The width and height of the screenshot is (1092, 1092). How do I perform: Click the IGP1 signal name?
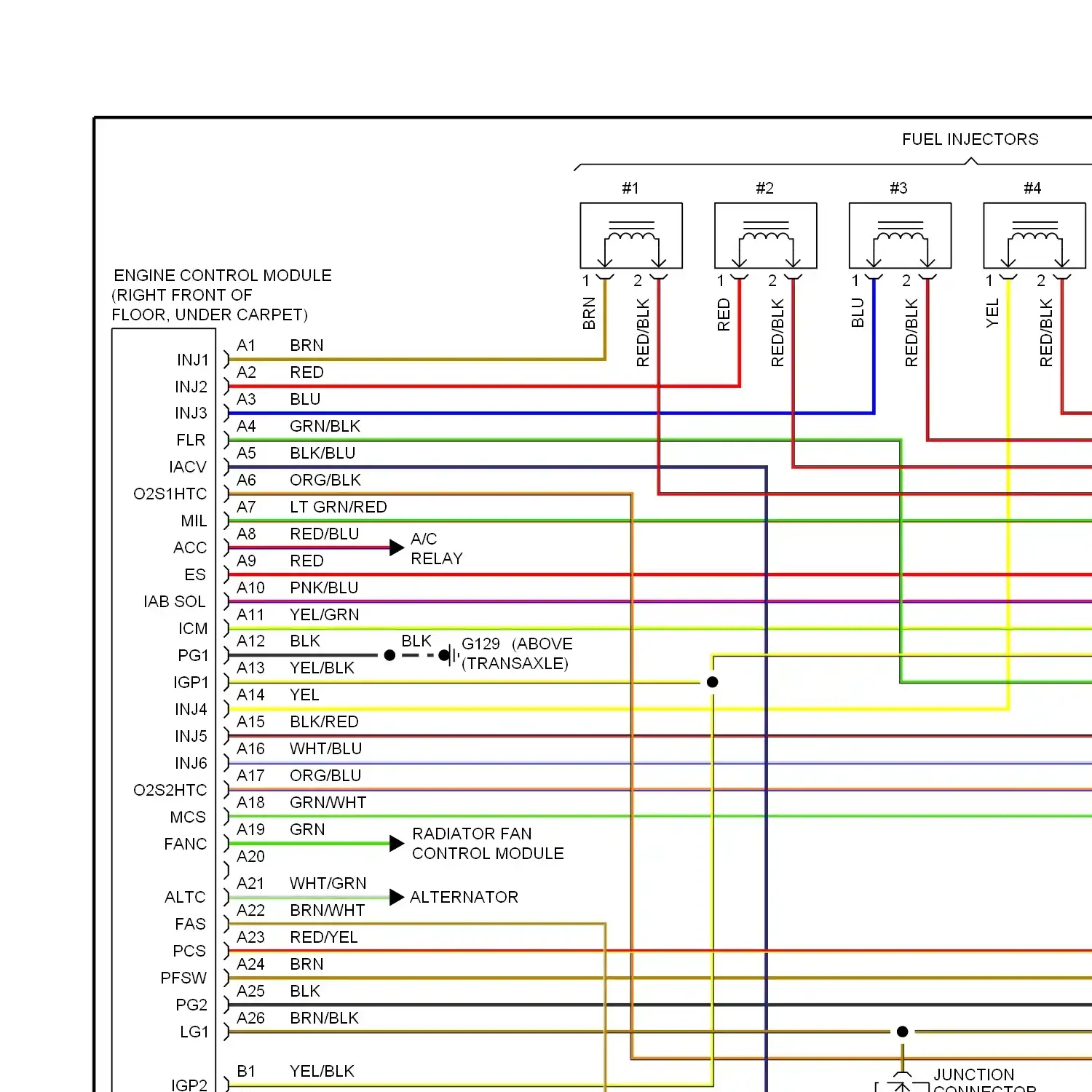tap(191, 682)
